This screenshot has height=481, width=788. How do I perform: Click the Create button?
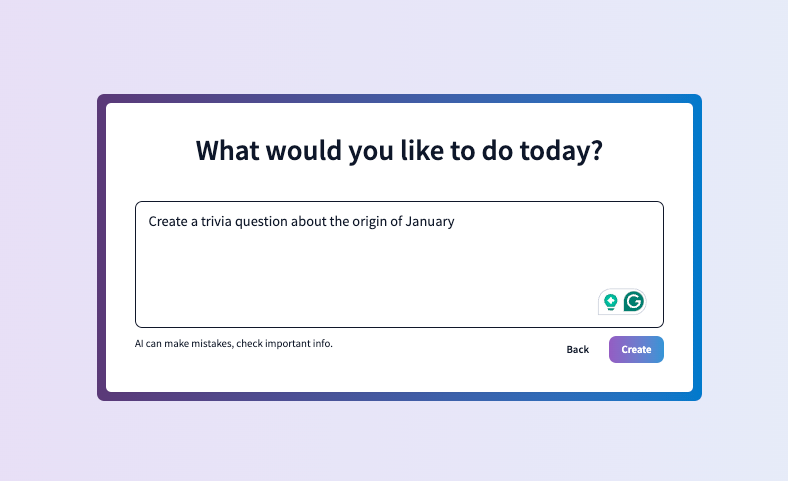pyautogui.click(x=636, y=349)
